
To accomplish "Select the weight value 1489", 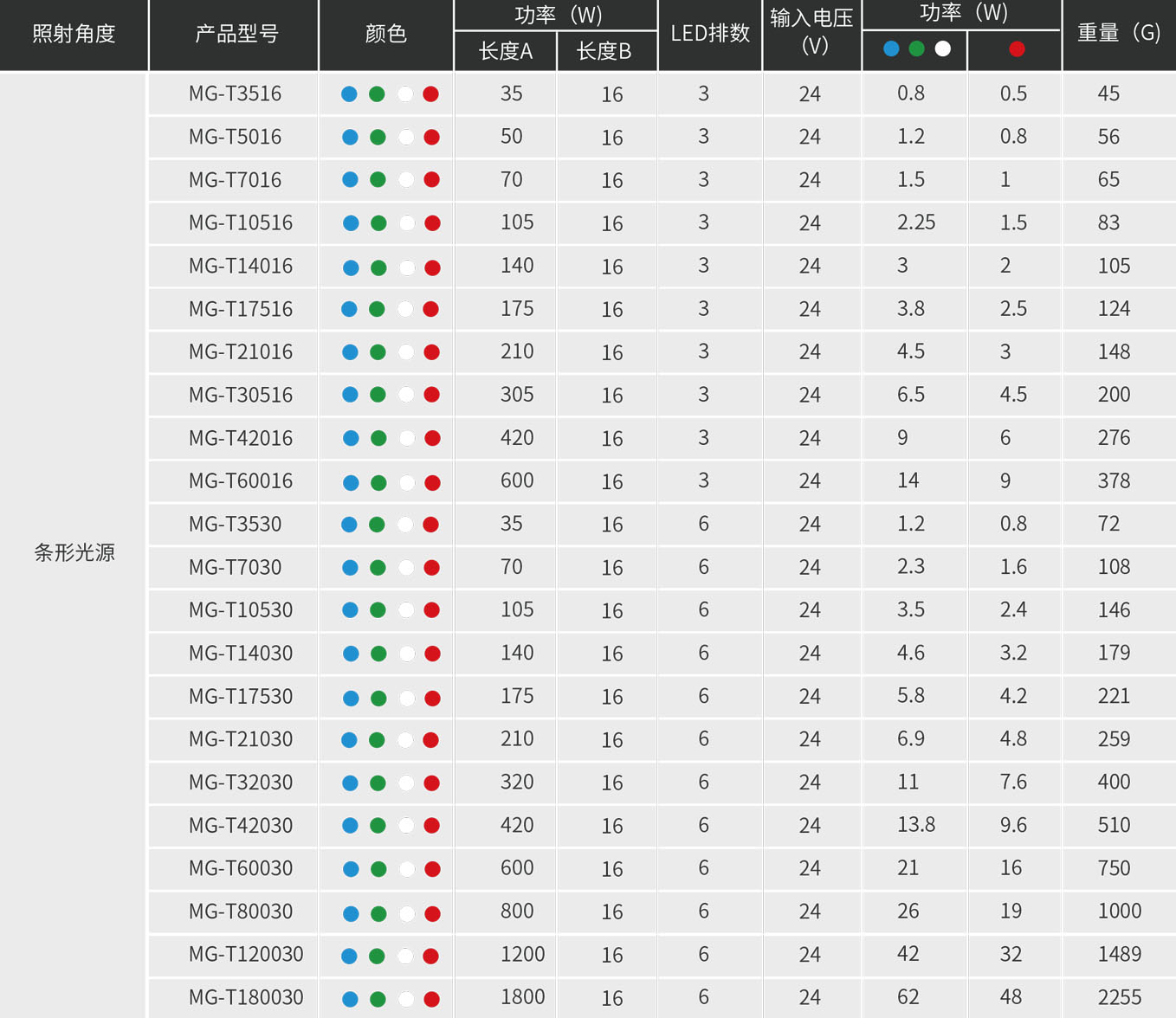I will click(x=1119, y=955).
